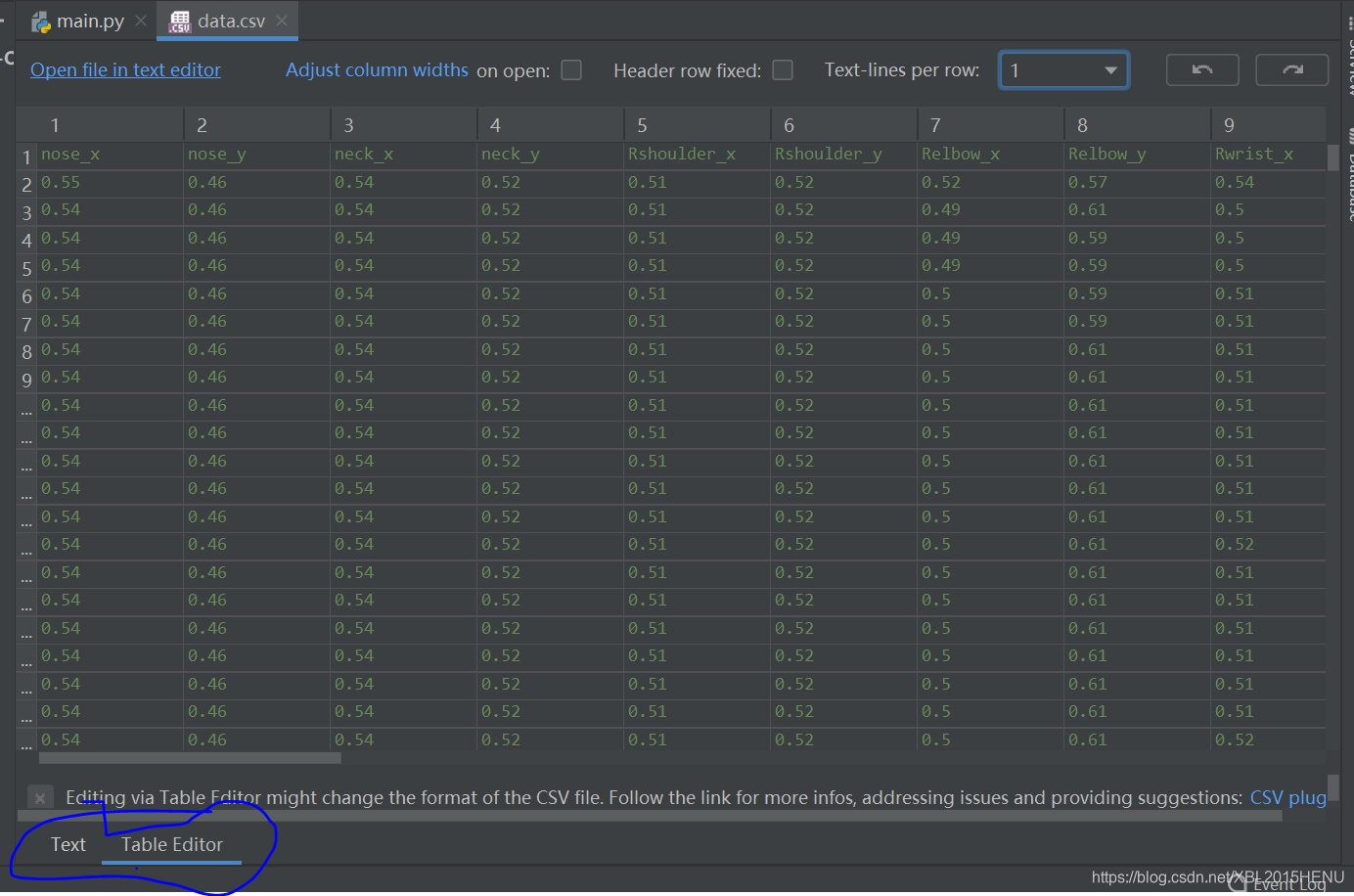Image resolution: width=1354 pixels, height=896 pixels.
Task: Dismiss the Table Editor notice with X
Action: [x=40, y=798]
